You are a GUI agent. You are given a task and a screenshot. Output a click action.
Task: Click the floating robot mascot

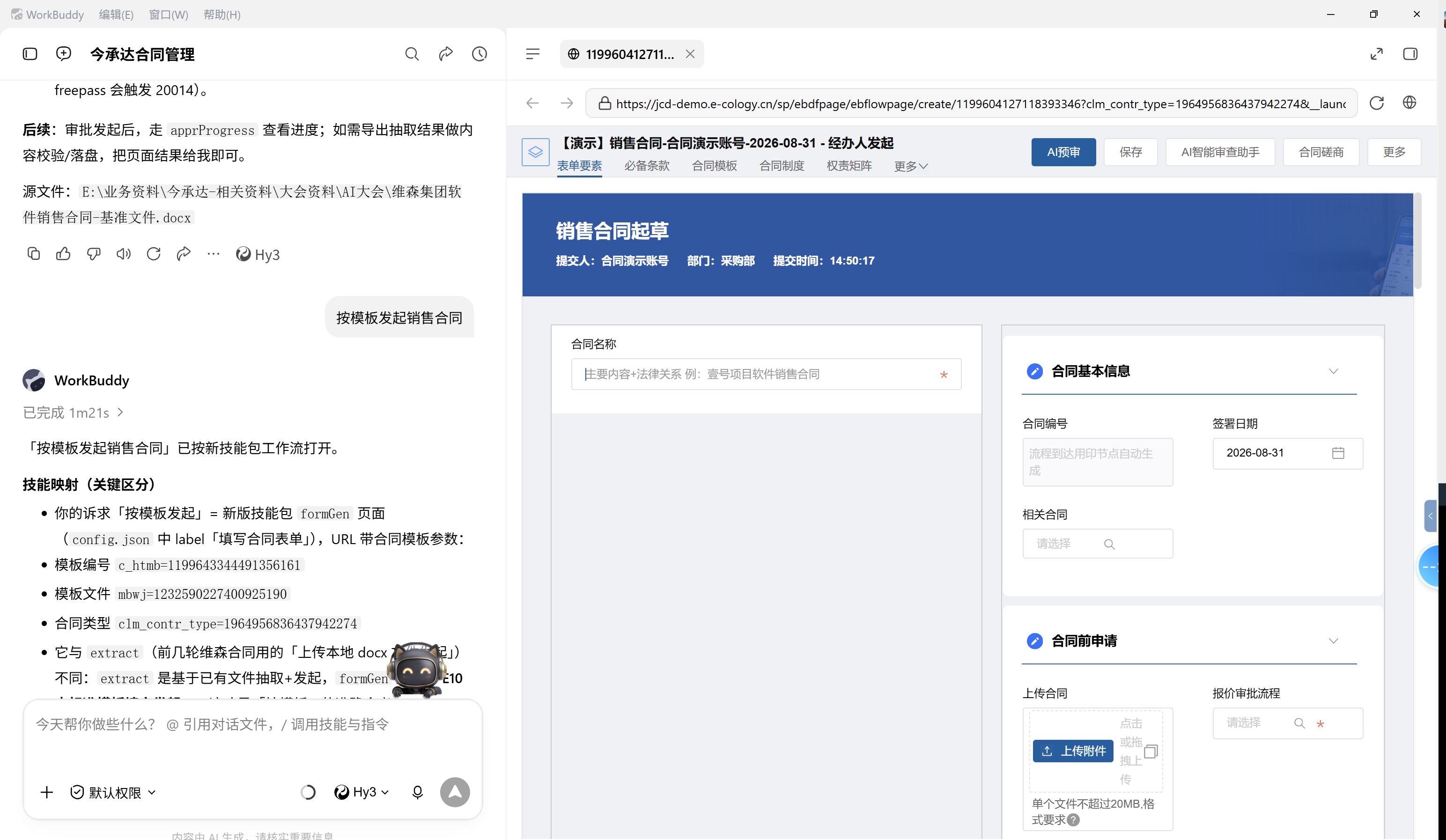(x=417, y=669)
